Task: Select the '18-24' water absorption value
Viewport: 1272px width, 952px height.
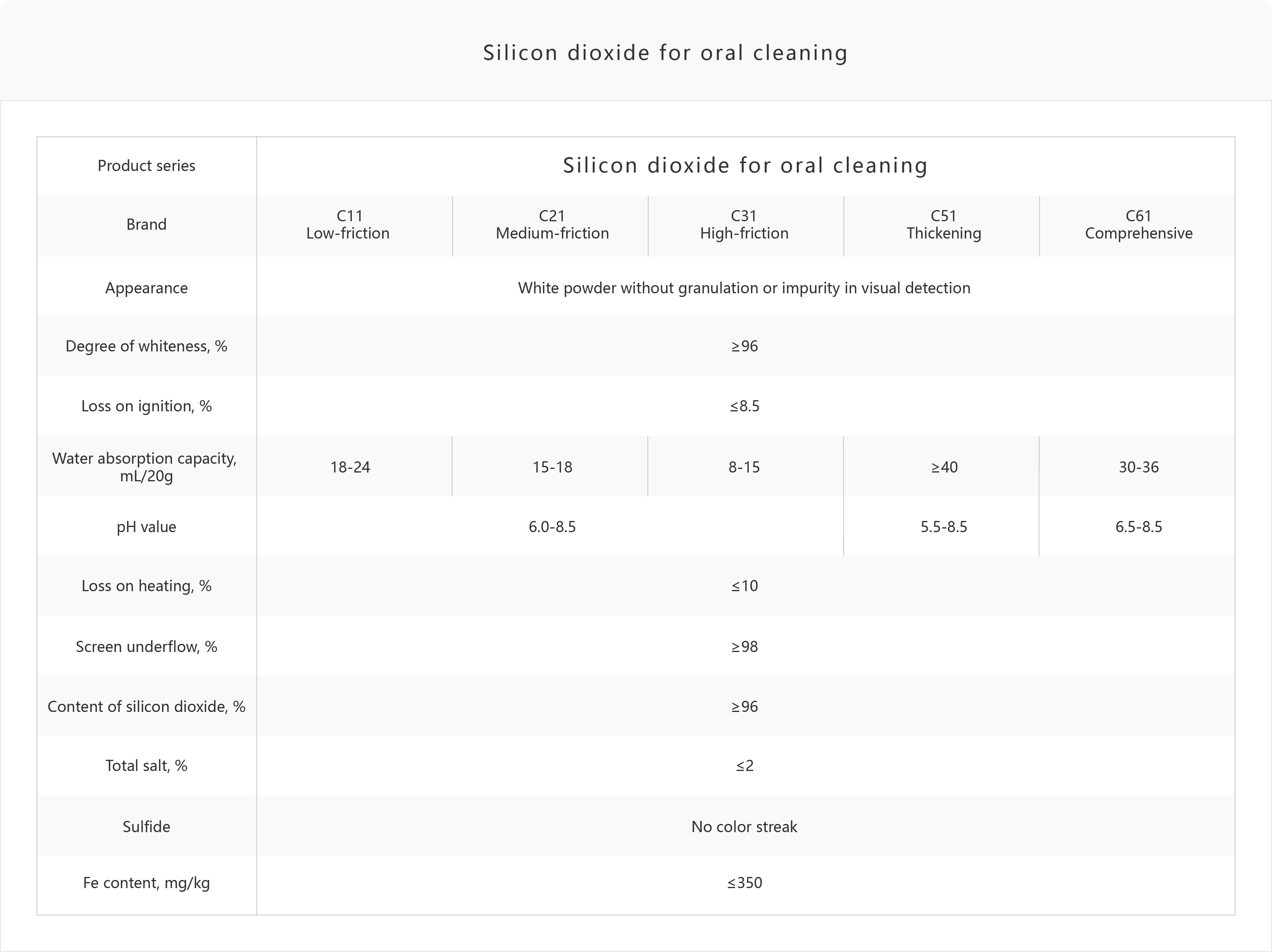Action: 350,467
